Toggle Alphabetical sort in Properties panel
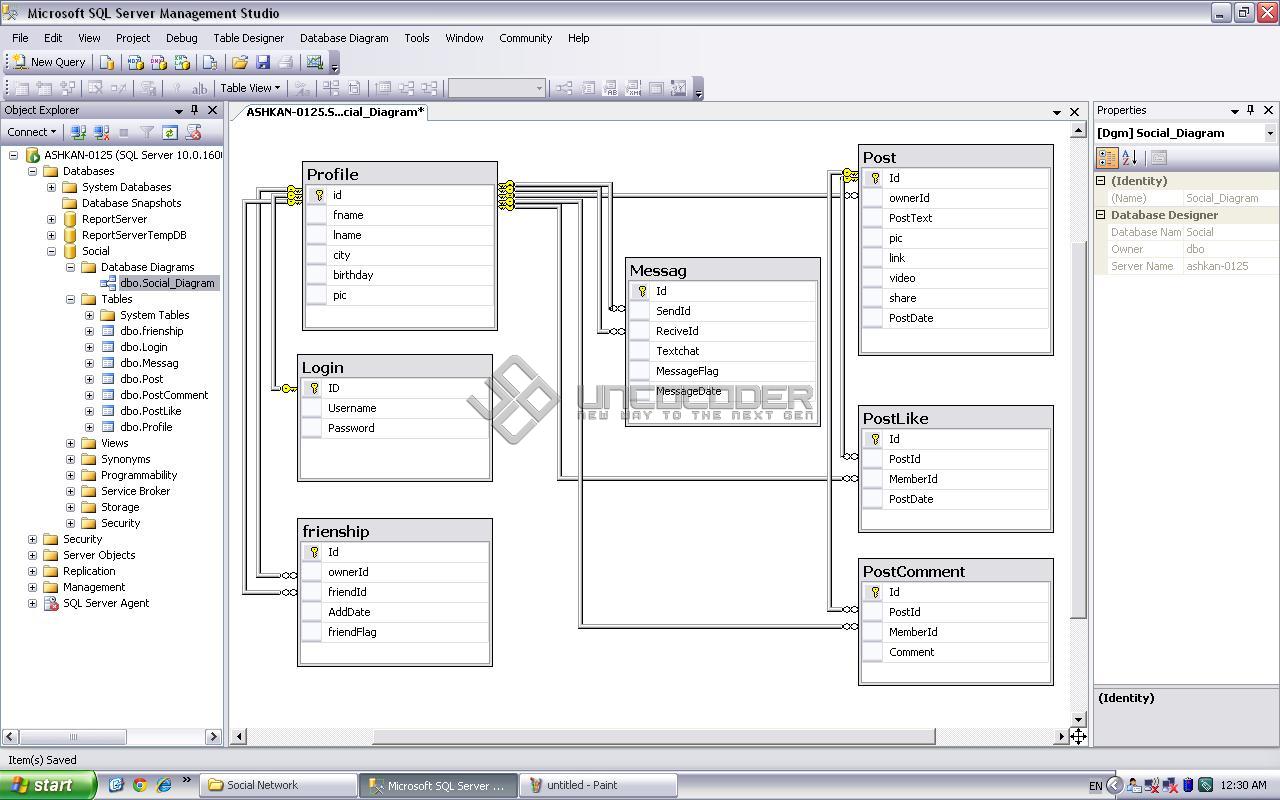 (x=1130, y=158)
